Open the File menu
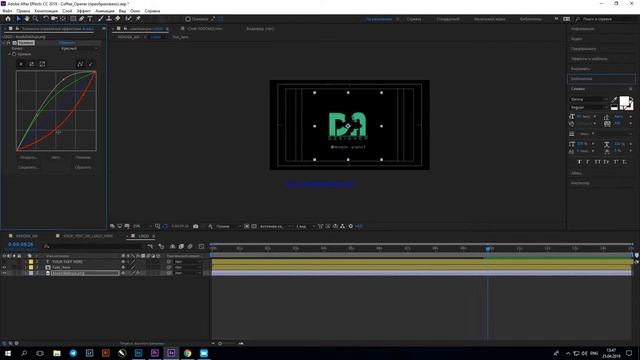The image size is (640, 360). tap(7, 11)
